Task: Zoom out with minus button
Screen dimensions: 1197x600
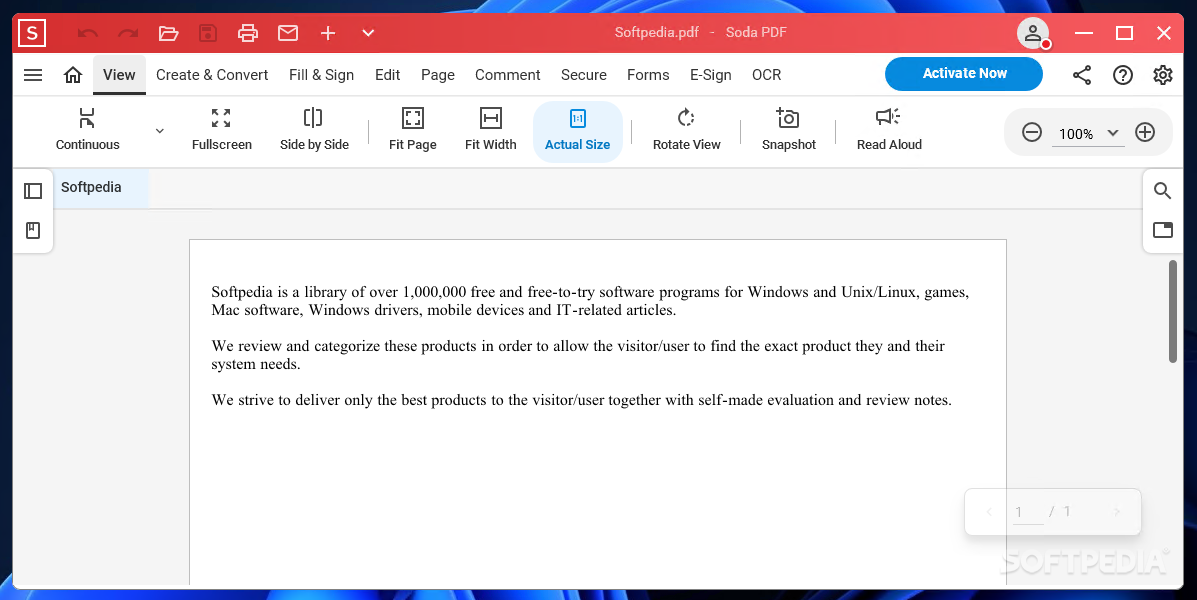Action: pyautogui.click(x=1031, y=133)
